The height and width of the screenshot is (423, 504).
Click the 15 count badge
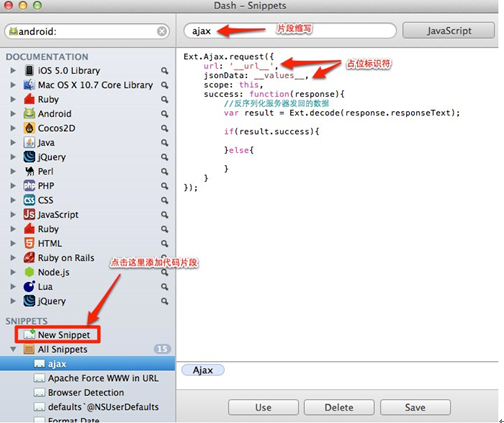[x=162, y=349]
